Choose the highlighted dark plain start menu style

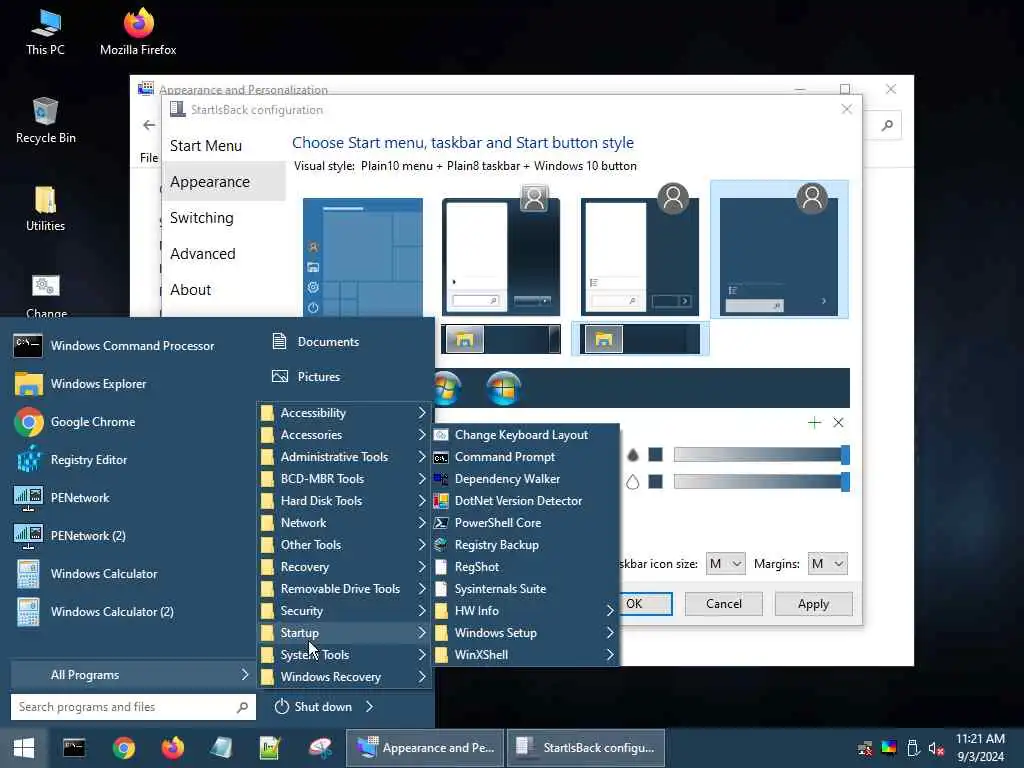pyautogui.click(x=779, y=249)
